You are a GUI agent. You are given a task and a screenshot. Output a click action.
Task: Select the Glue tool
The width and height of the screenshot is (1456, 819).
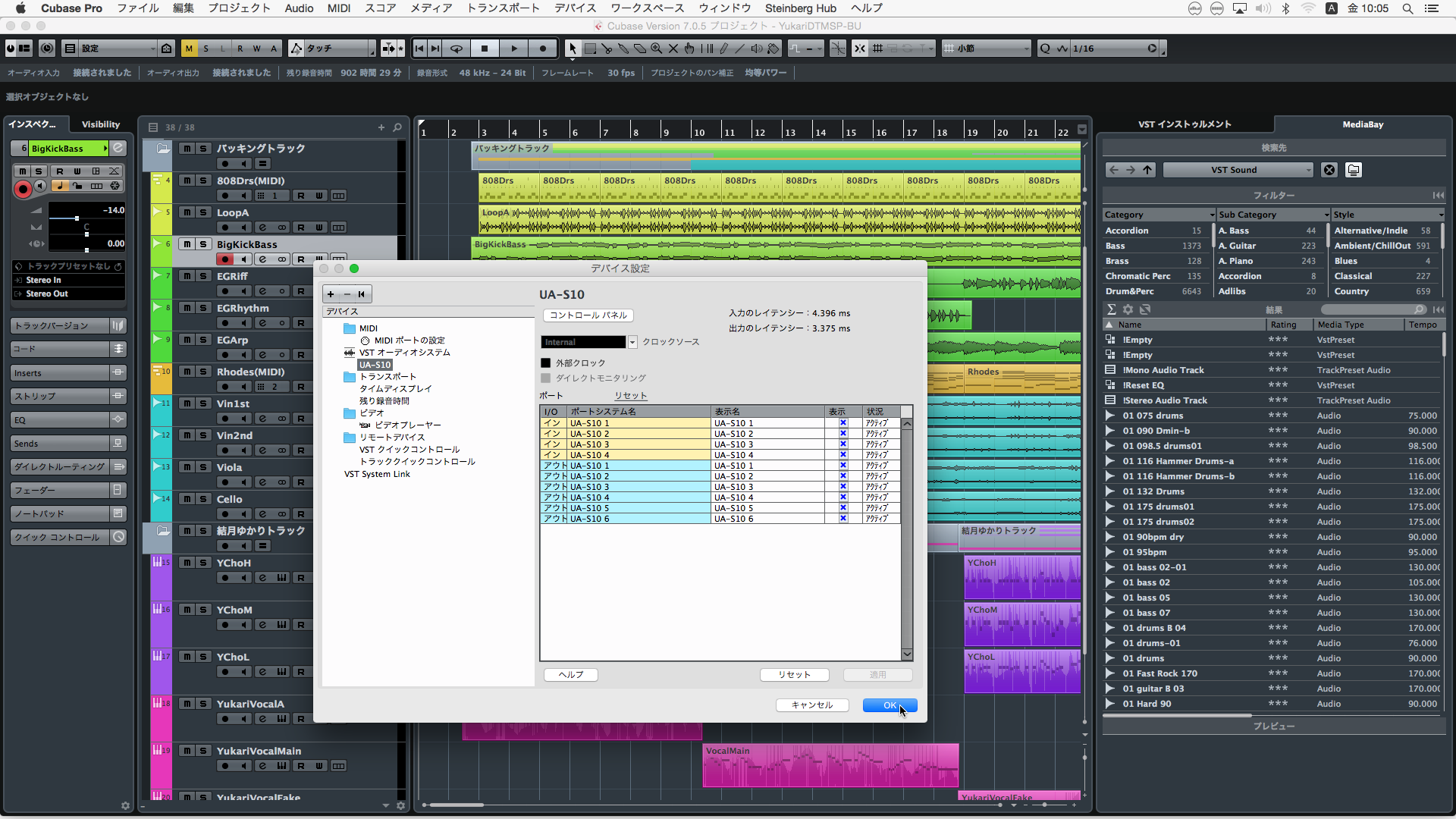click(623, 49)
